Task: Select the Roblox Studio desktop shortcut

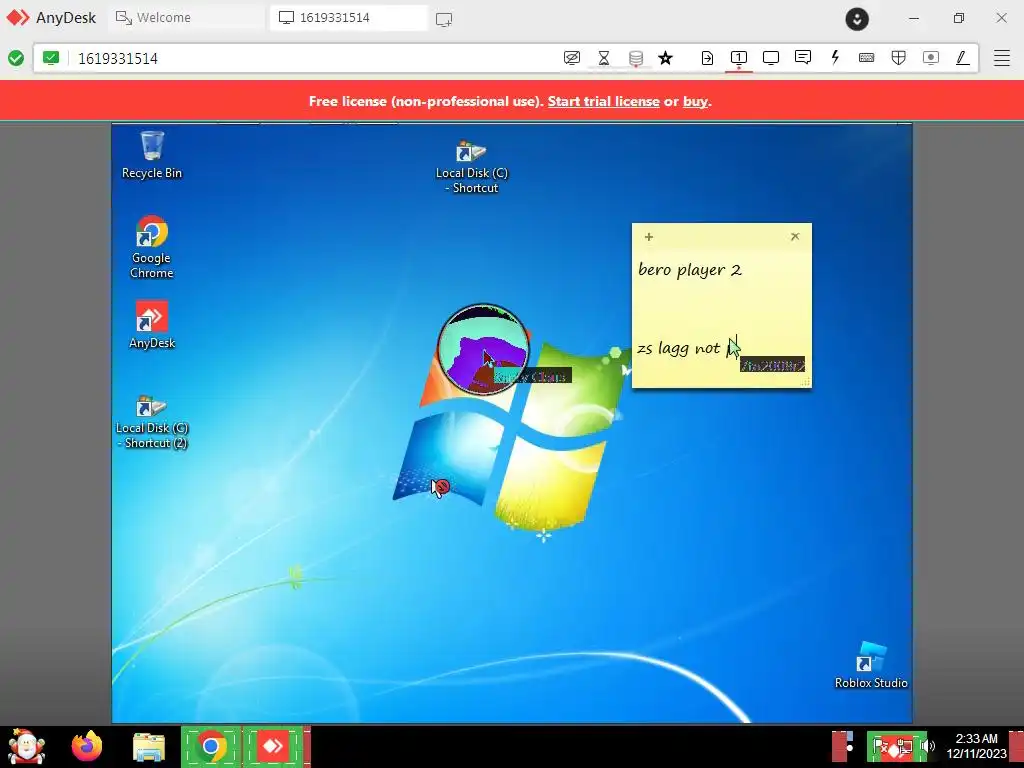Action: point(871,665)
